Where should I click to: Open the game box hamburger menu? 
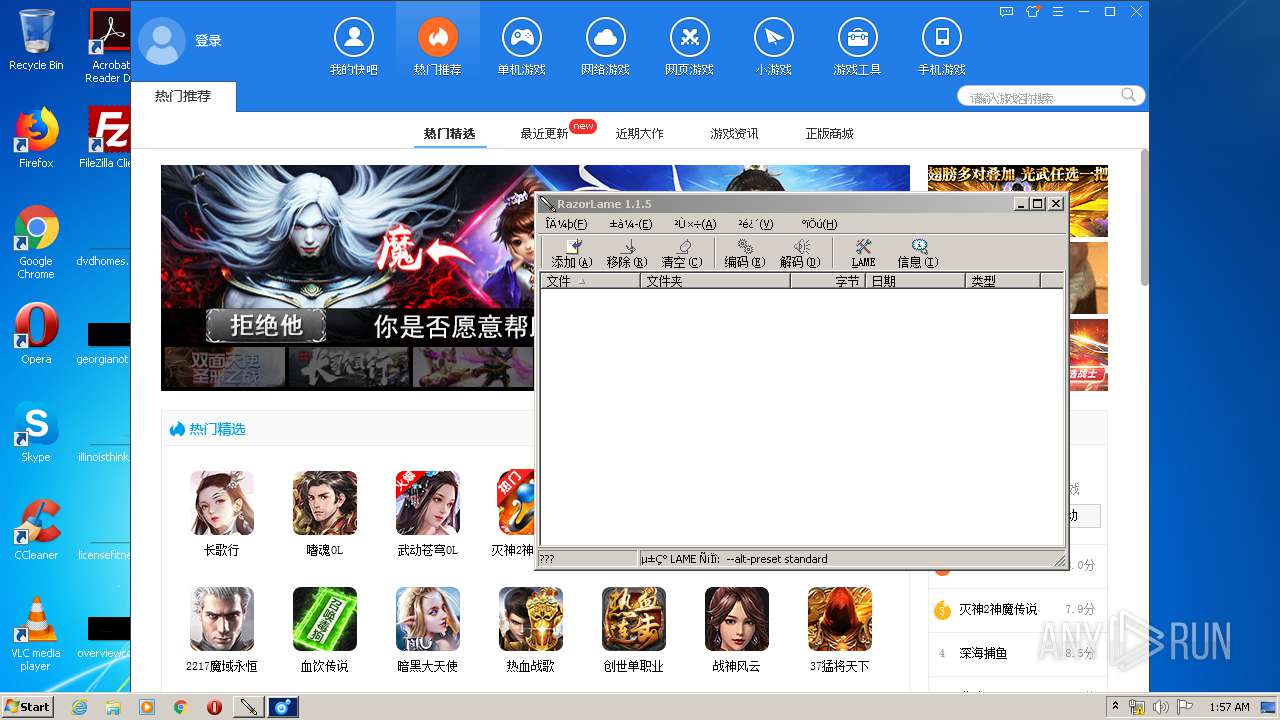tap(1059, 12)
